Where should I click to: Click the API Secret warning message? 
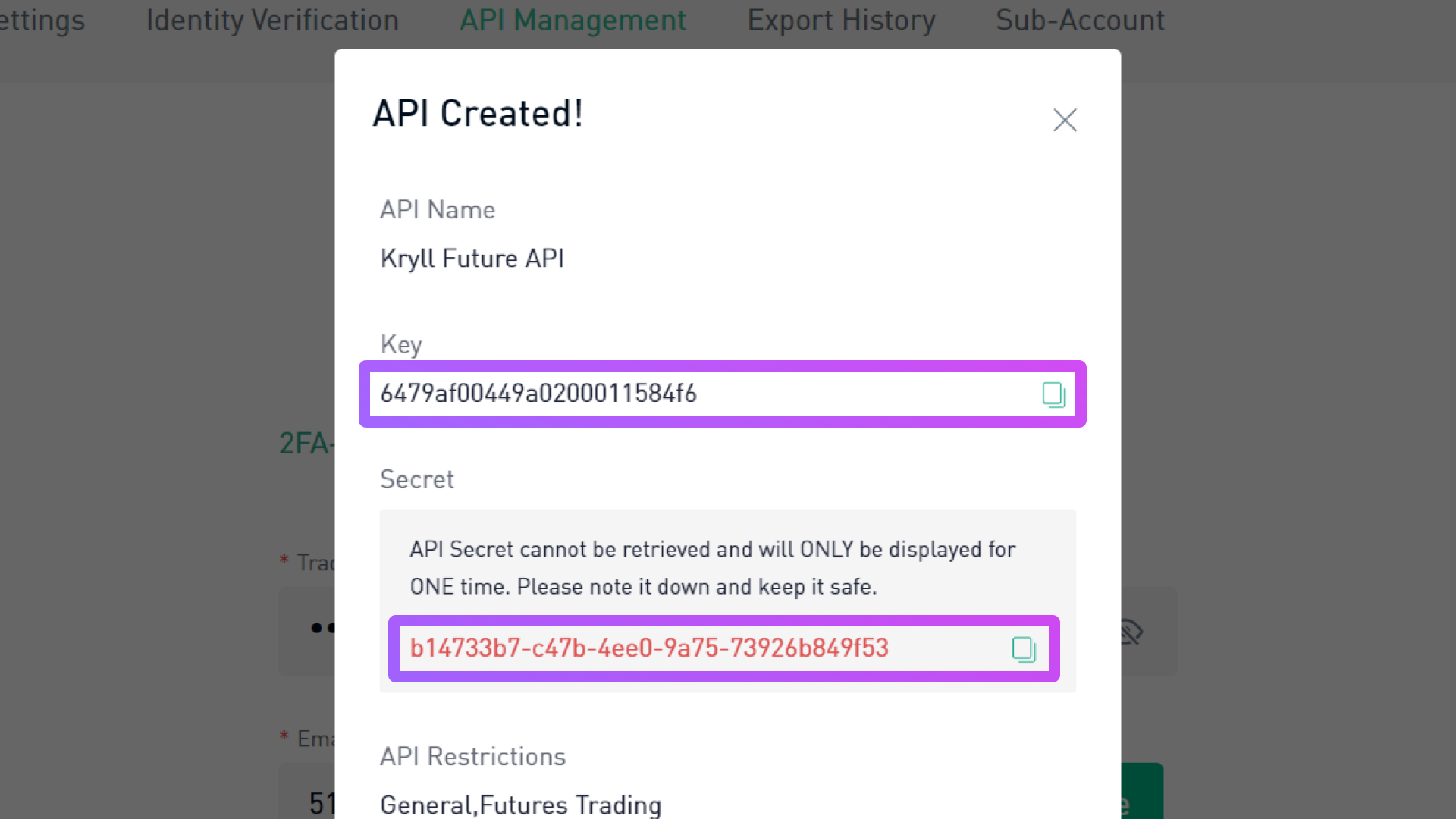(713, 568)
